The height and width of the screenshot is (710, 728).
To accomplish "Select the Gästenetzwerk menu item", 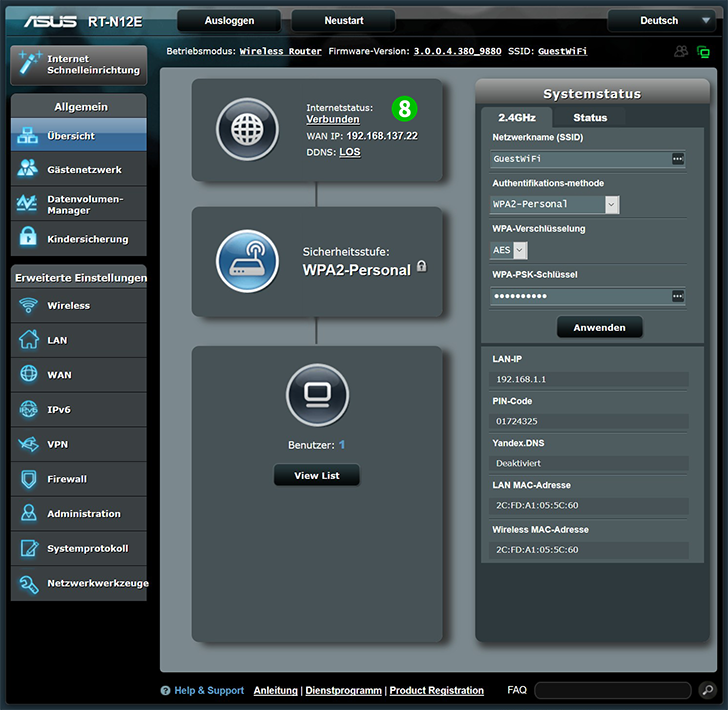I will pyautogui.click(x=79, y=169).
